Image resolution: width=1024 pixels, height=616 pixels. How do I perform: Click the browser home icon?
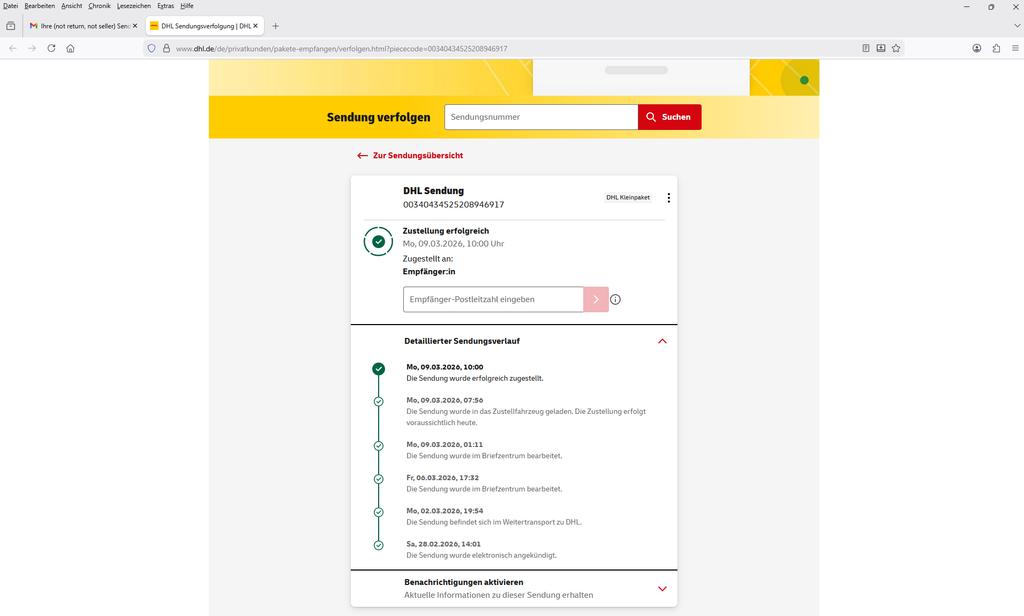tap(70, 48)
